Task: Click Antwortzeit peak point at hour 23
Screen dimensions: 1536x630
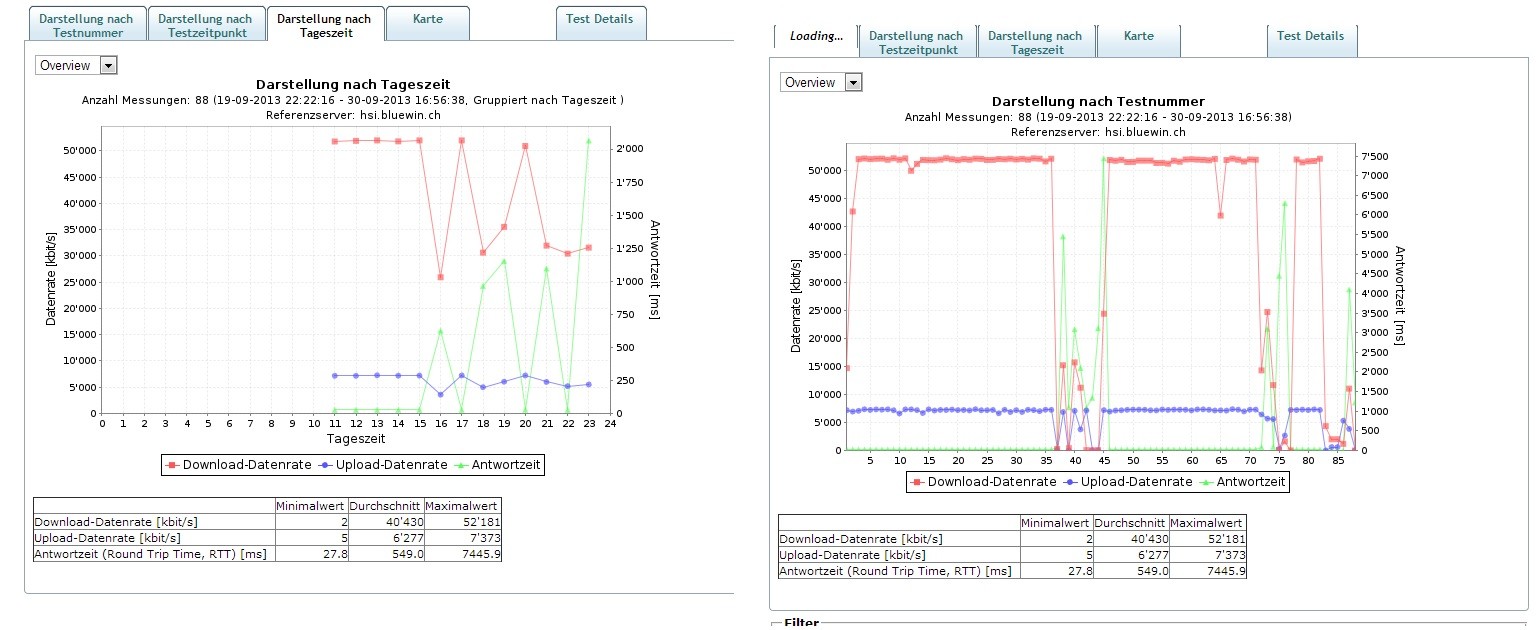Action: [x=588, y=141]
